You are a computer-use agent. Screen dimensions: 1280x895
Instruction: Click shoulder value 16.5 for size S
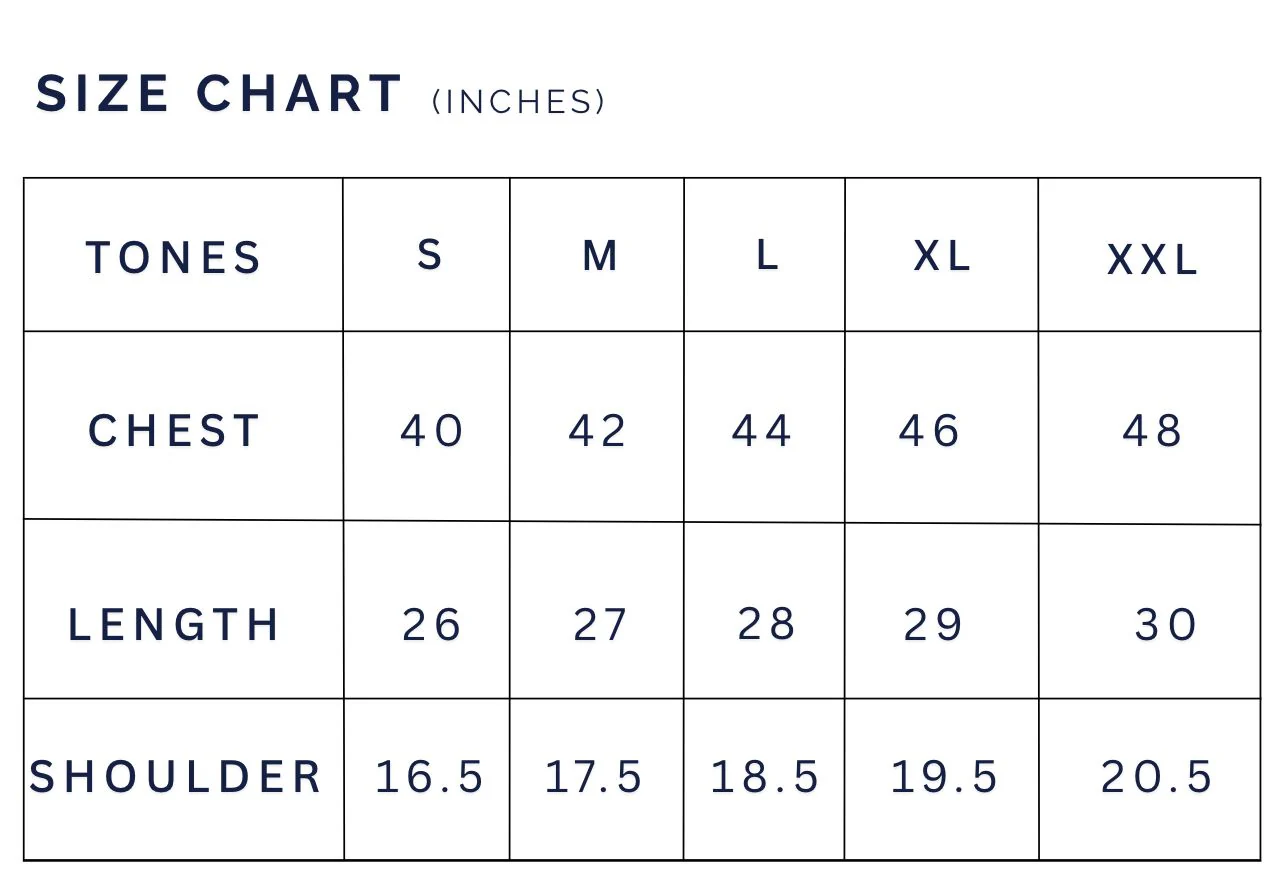tap(430, 777)
